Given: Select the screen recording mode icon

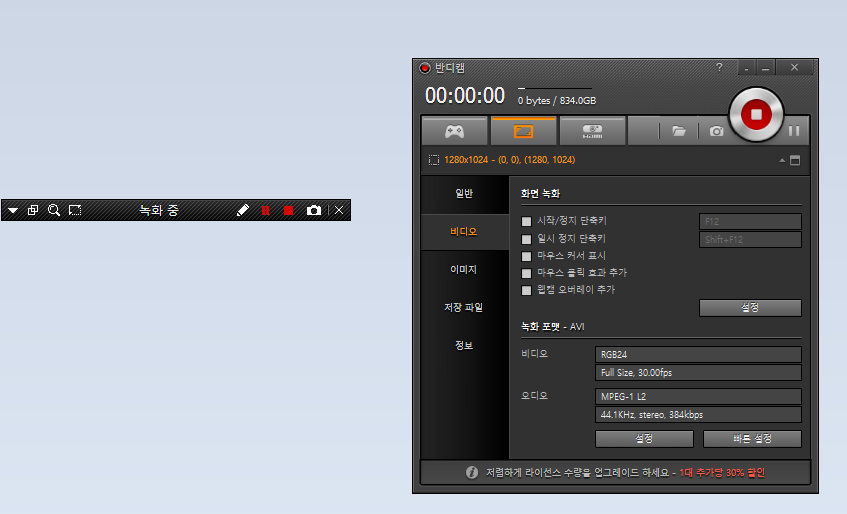Looking at the screenshot, I should click(523, 131).
